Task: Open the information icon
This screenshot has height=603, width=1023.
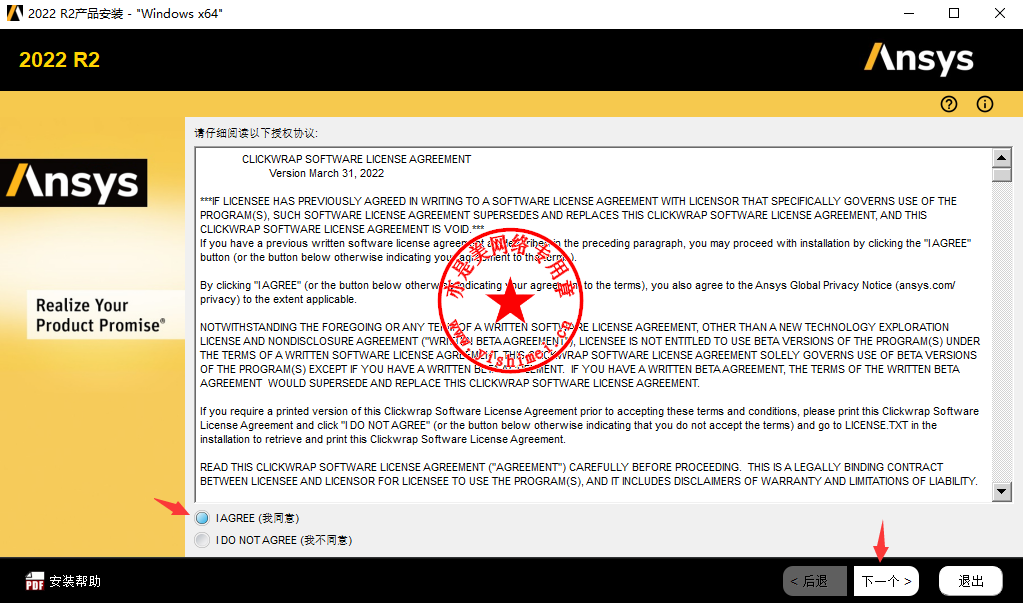Action: click(985, 104)
